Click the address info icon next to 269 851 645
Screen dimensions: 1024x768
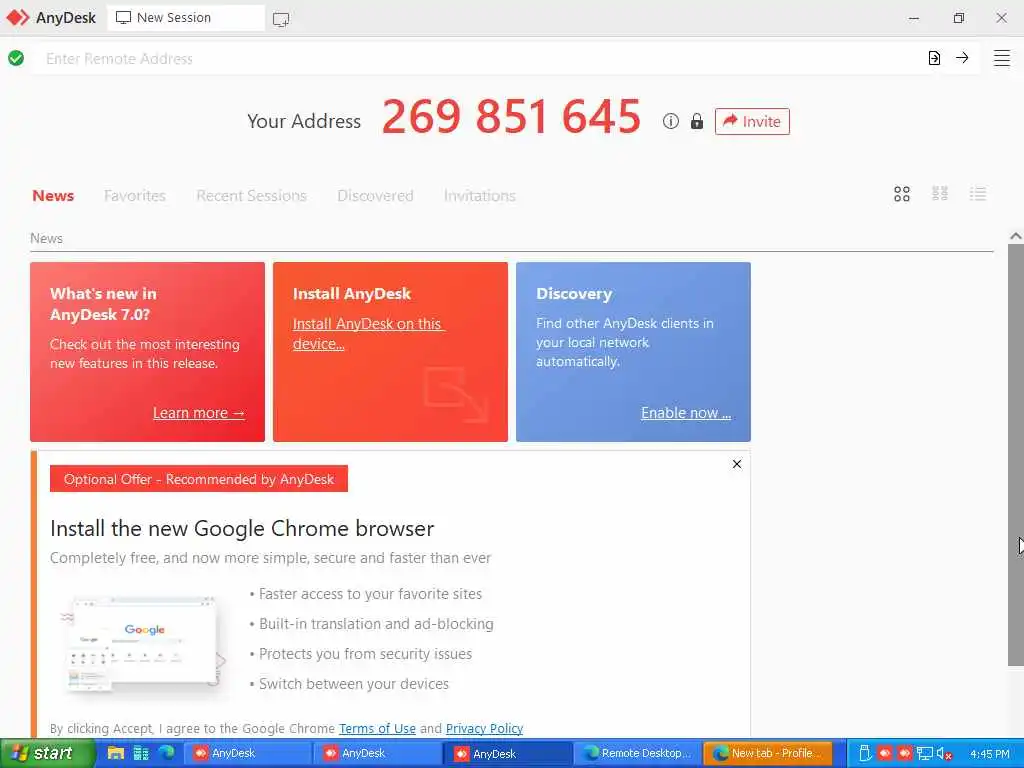[671, 121]
